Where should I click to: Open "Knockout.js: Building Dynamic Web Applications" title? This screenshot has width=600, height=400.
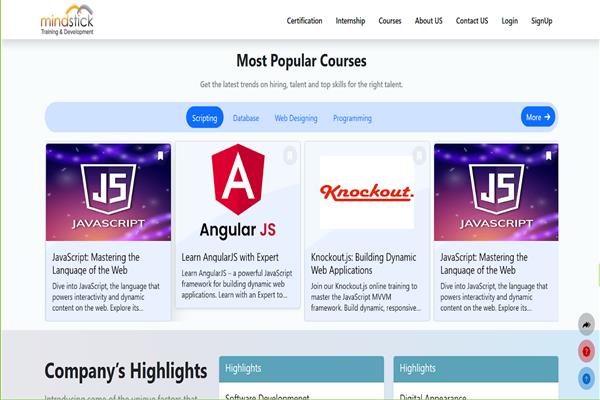point(363,263)
